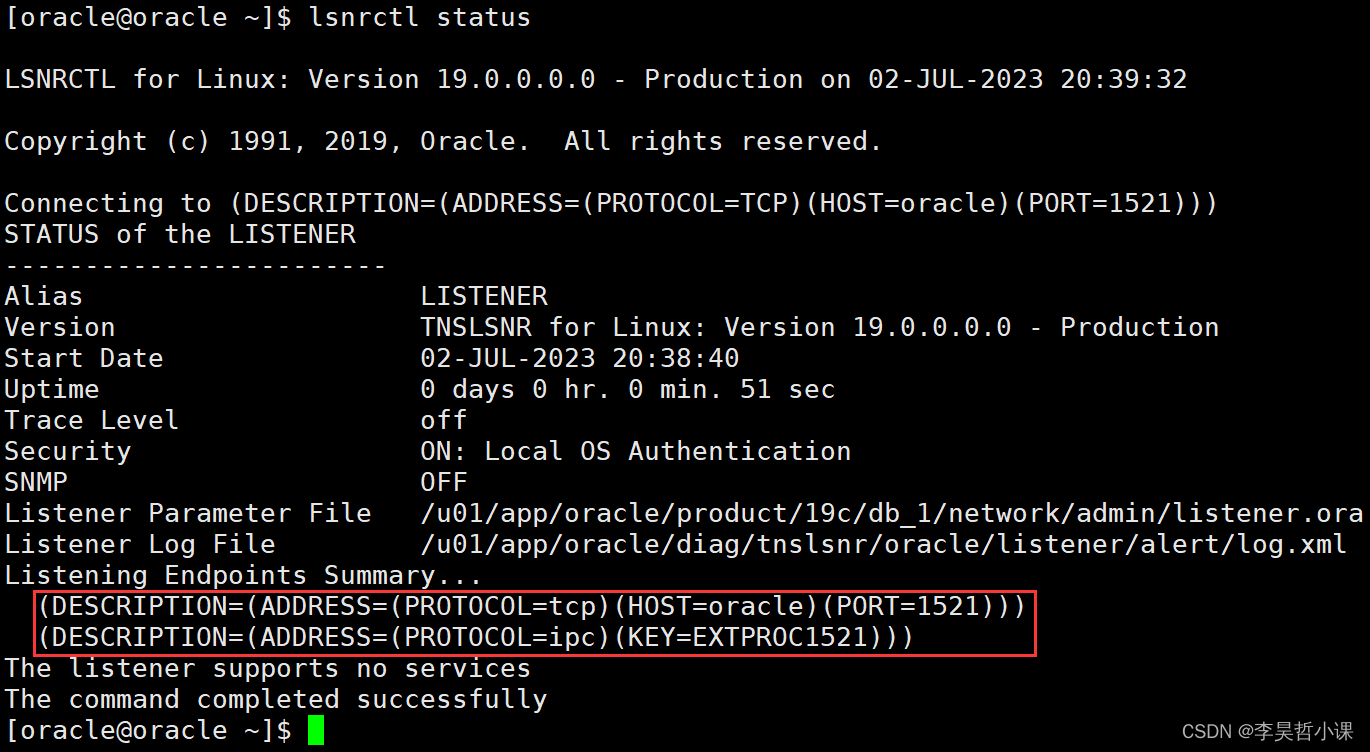Click the 'Start Date' field label
The width and height of the screenshot is (1370, 752).
tap(84, 359)
